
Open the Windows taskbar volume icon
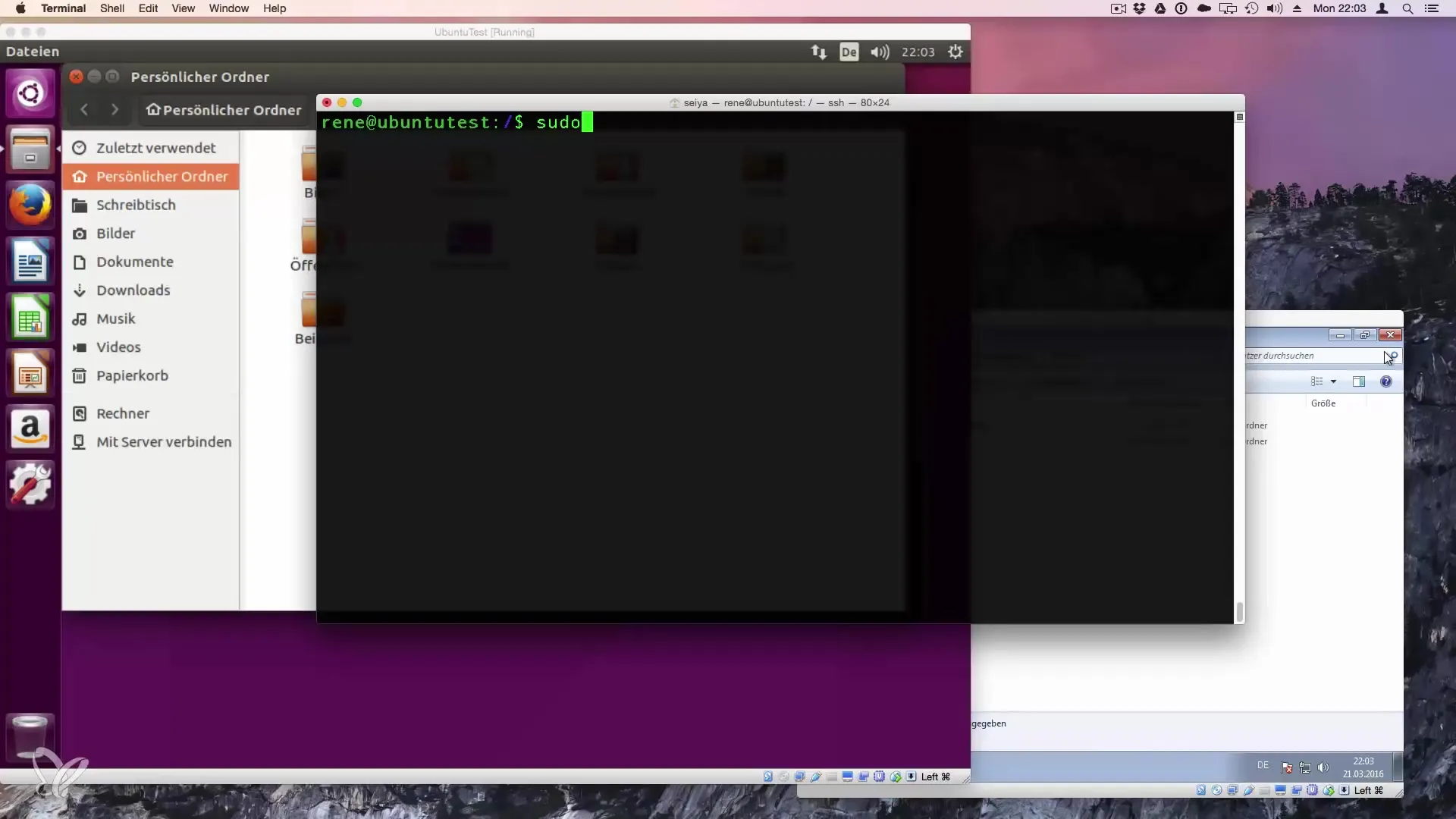click(1323, 767)
